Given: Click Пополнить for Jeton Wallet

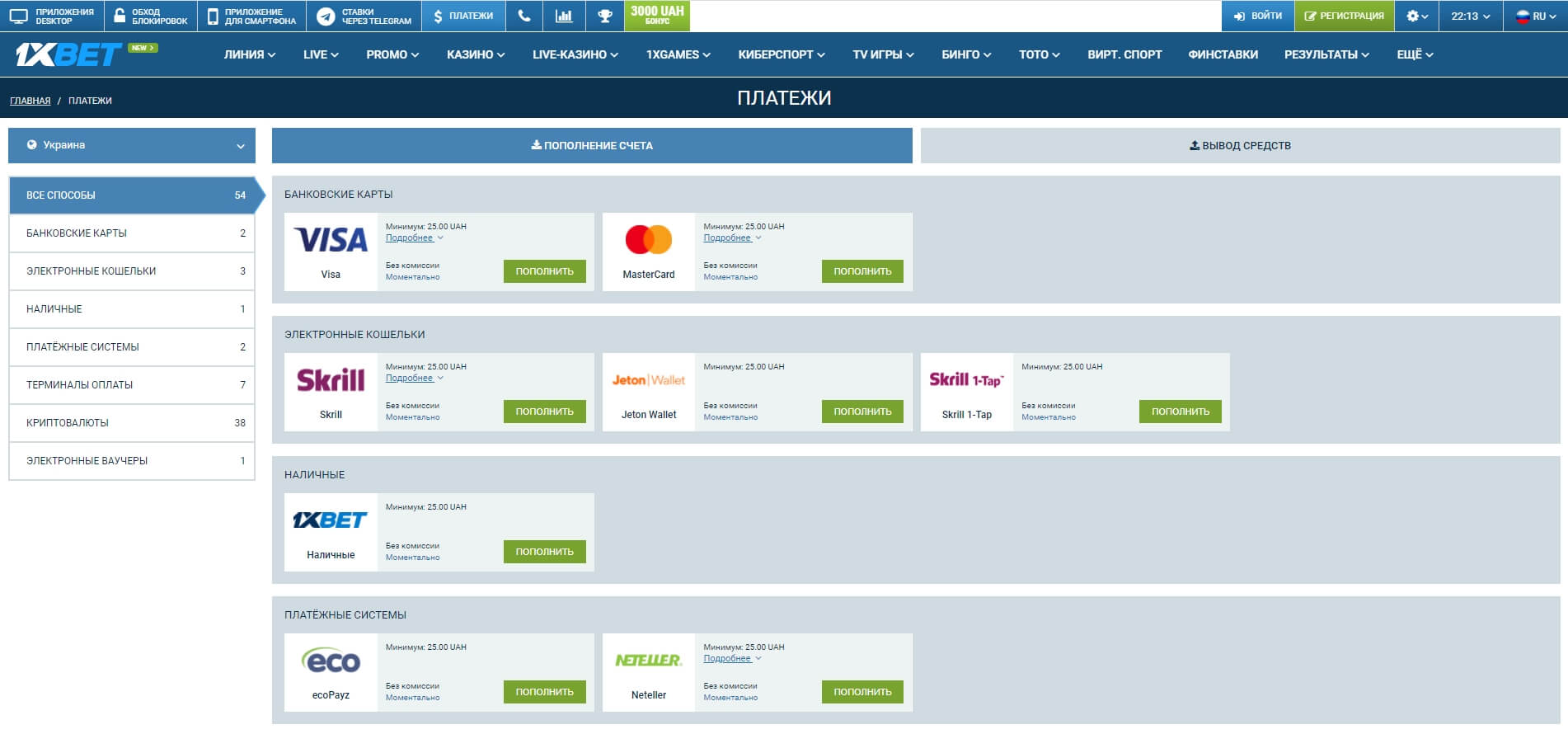Looking at the screenshot, I should [x=862, y=412].
